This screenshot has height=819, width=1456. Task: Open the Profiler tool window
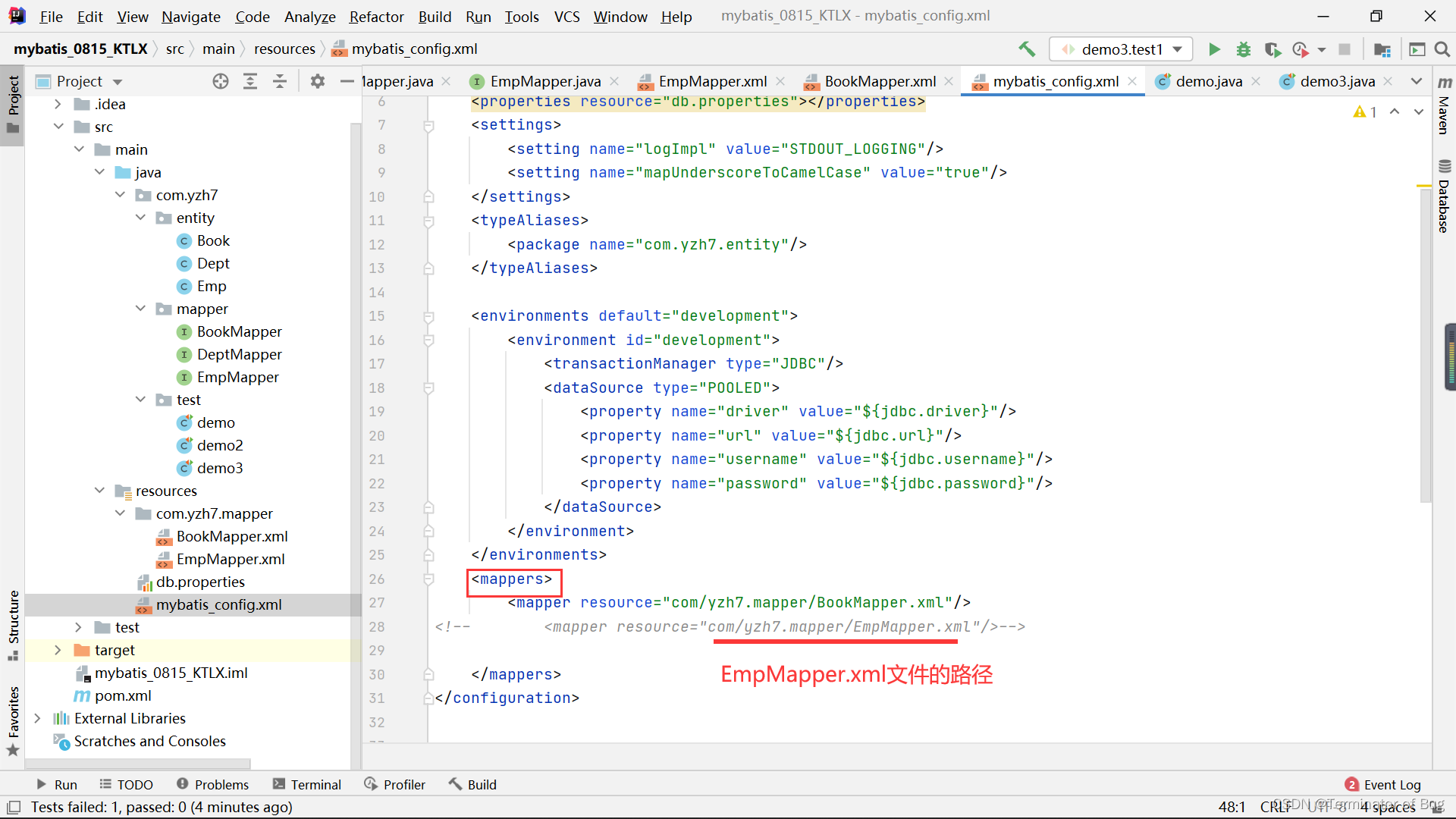pos(395,785)
